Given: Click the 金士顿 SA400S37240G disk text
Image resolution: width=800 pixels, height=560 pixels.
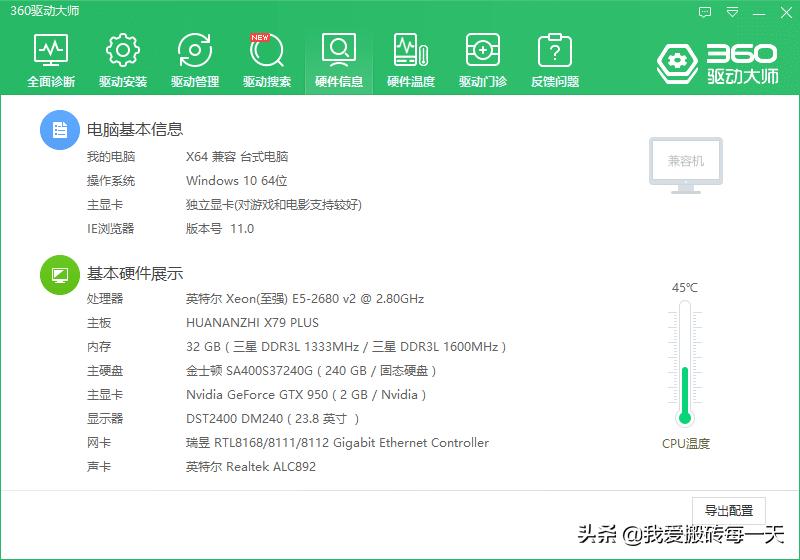Looking at the screenshot, I should (x=311, y=371).
